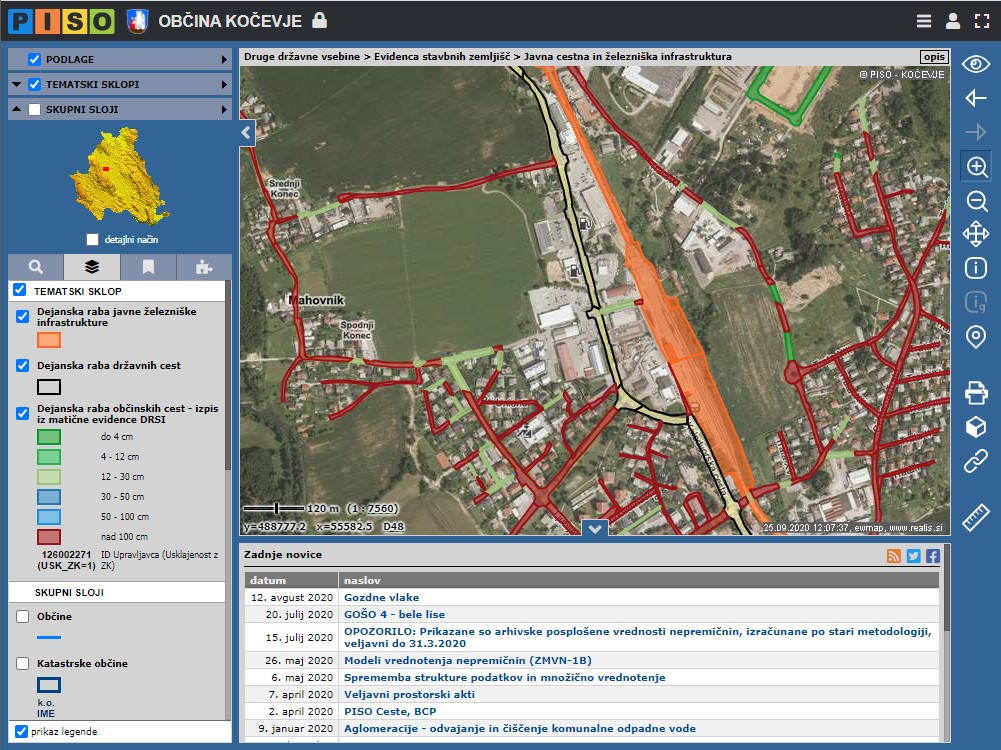1001x750 pixels.
Task: Open the RSS feed for news
Action: tap(894, 556)
